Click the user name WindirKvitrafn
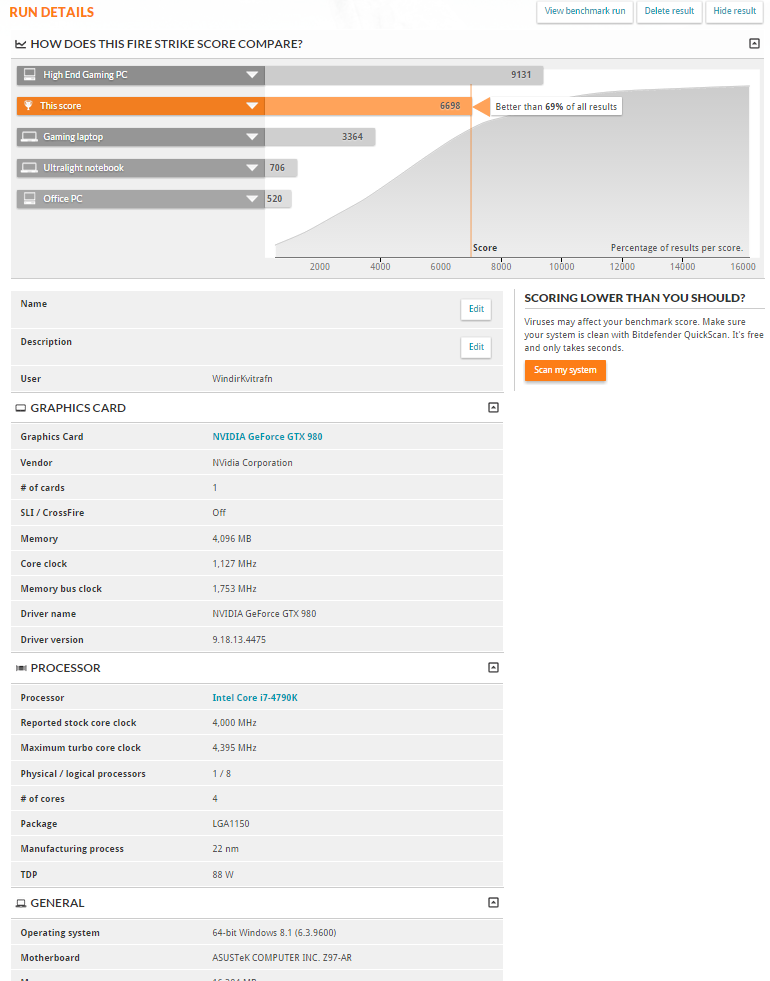The width and height of the screenshot is (770, 981). [x=242, y=379]
